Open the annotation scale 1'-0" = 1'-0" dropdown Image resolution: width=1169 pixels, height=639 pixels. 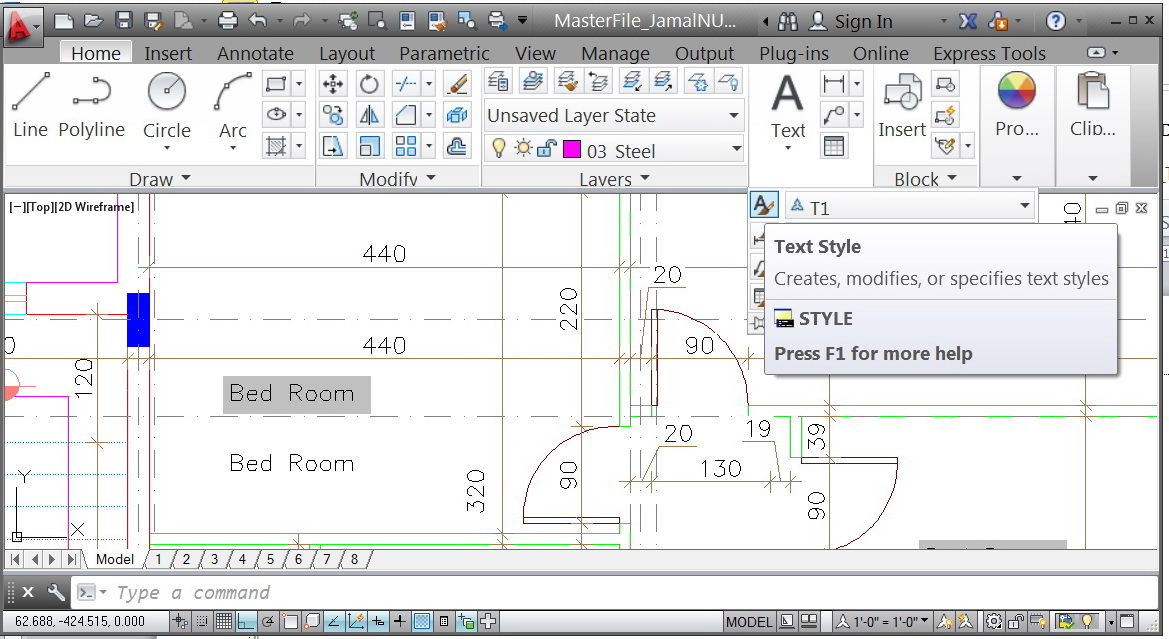pyautogui.click(x=883, y=620)
